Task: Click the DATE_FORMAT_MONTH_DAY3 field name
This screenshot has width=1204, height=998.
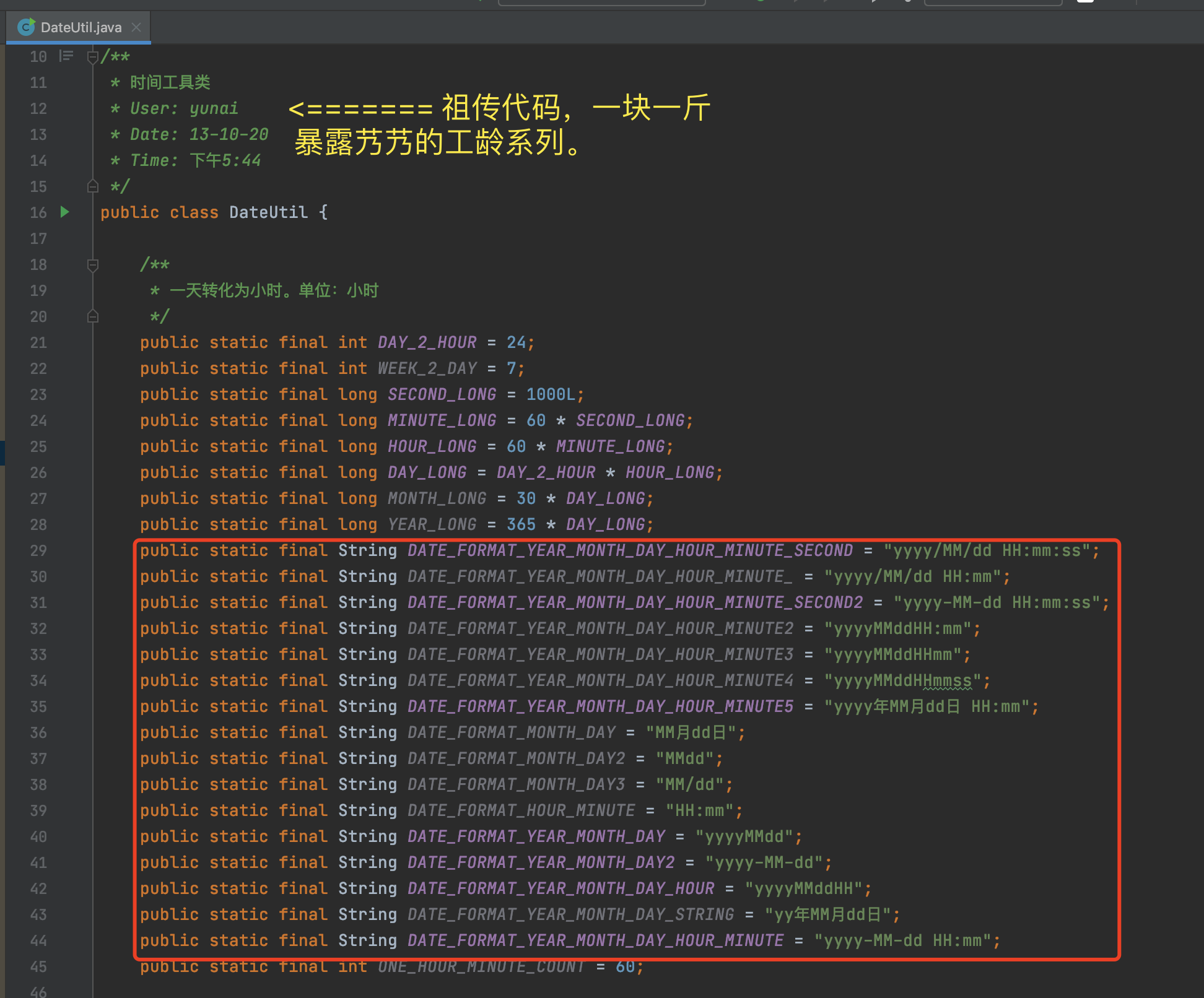Action: pyautogui.click(x=516, y=784)
